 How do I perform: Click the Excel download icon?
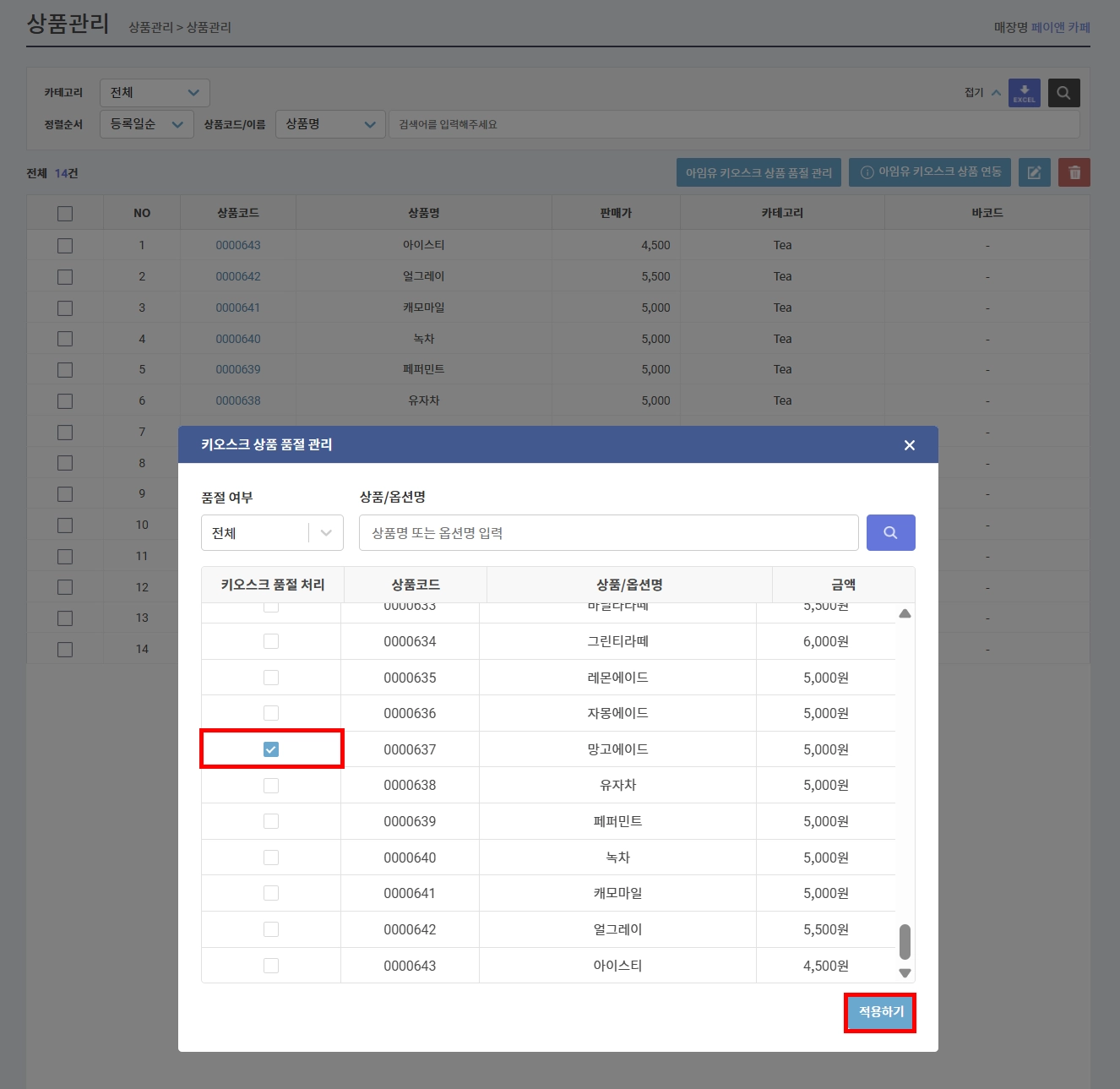point(1024,93)
